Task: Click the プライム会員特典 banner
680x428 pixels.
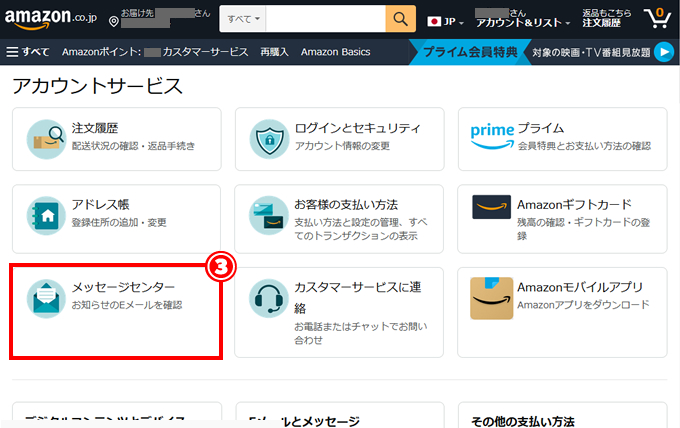Action: click(x=470, y=52)
